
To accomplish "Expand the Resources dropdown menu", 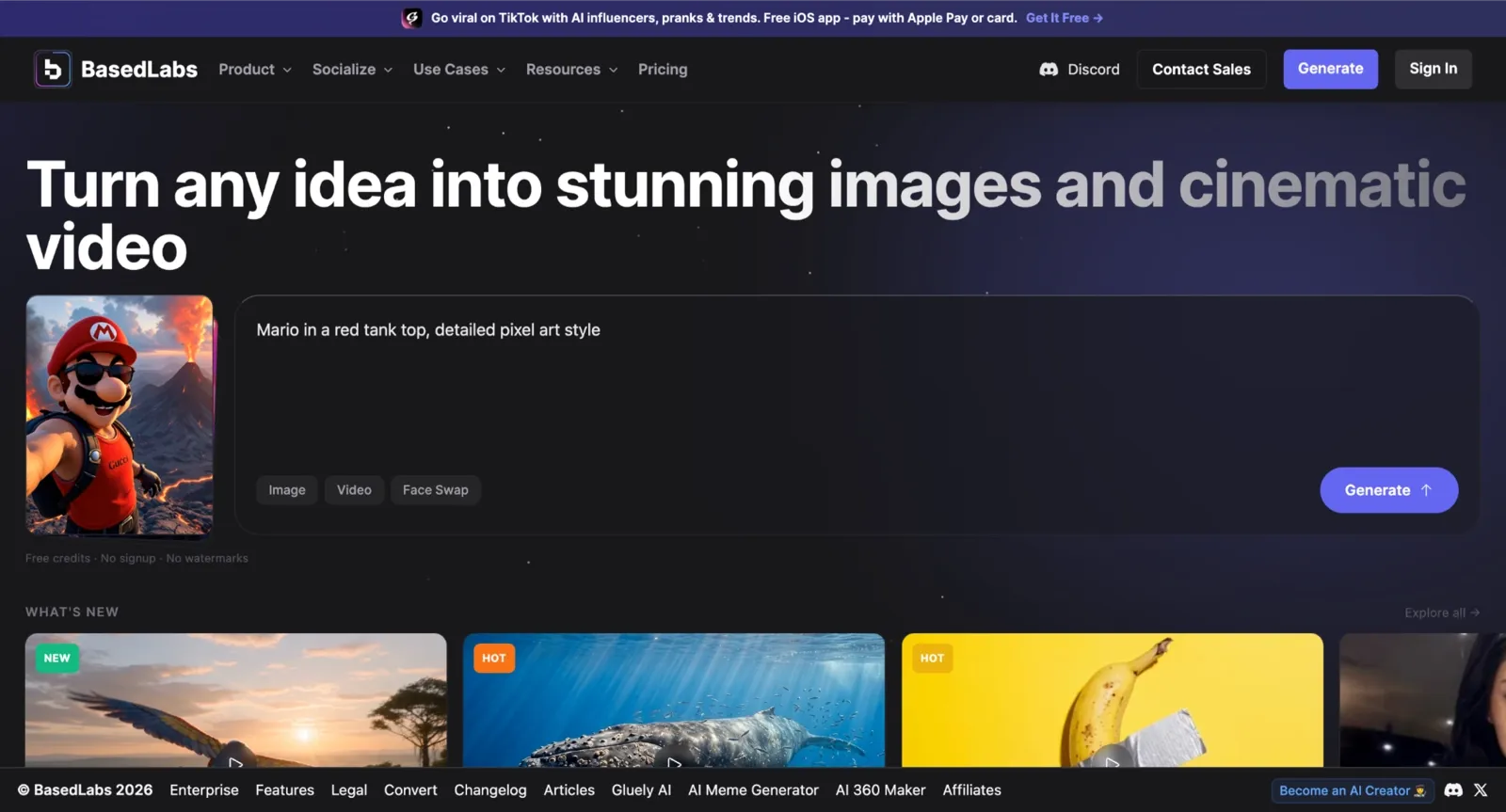I will [571, 70].
